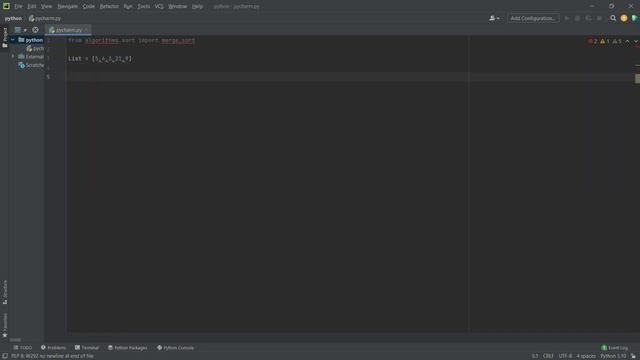Open the Window menu
The width and height of the screenshot is (640, 360).
[178, 7]
